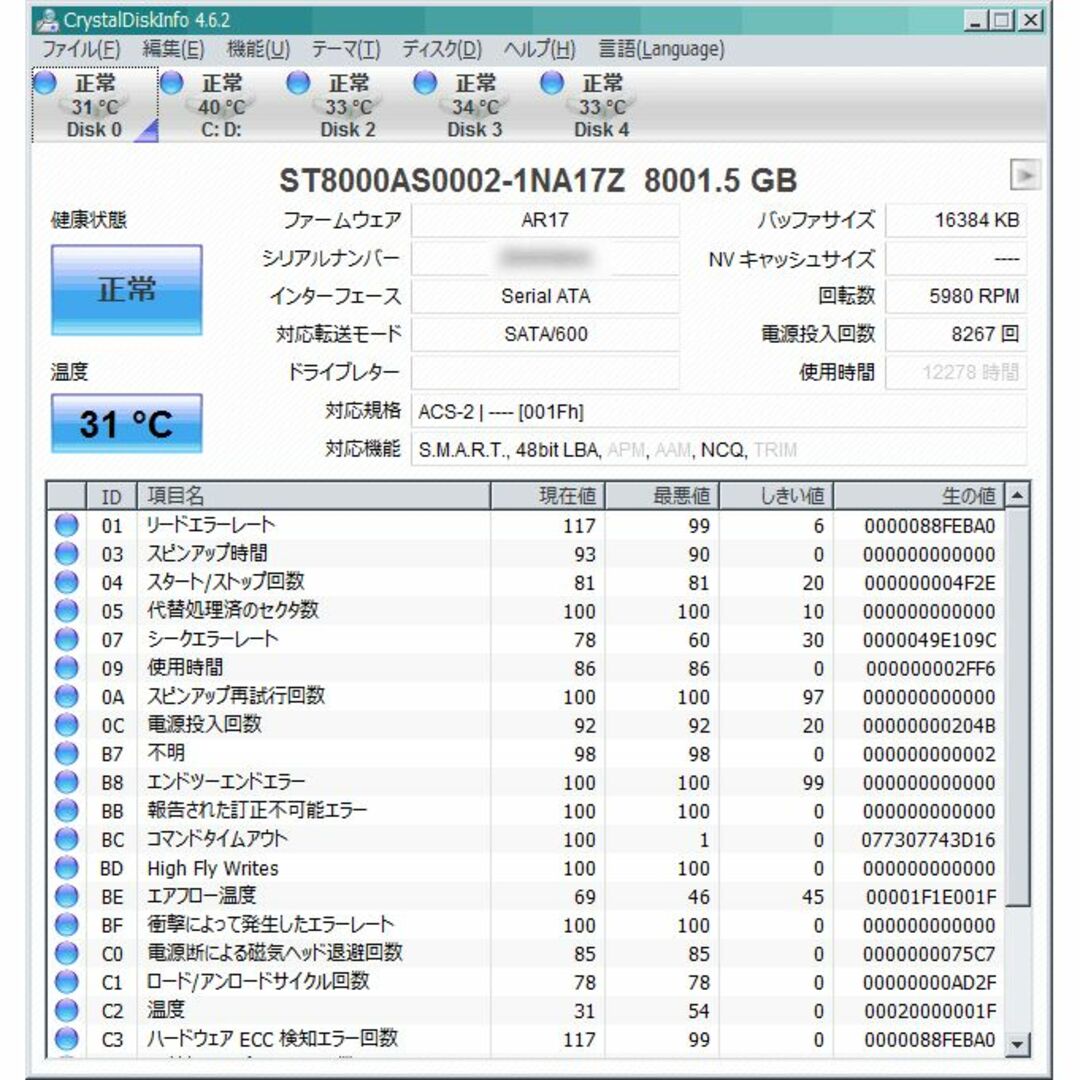Viewport: 1080px width, 1080px height.
Task: Select the Disk 3 status orb
Action: point(426,83)
